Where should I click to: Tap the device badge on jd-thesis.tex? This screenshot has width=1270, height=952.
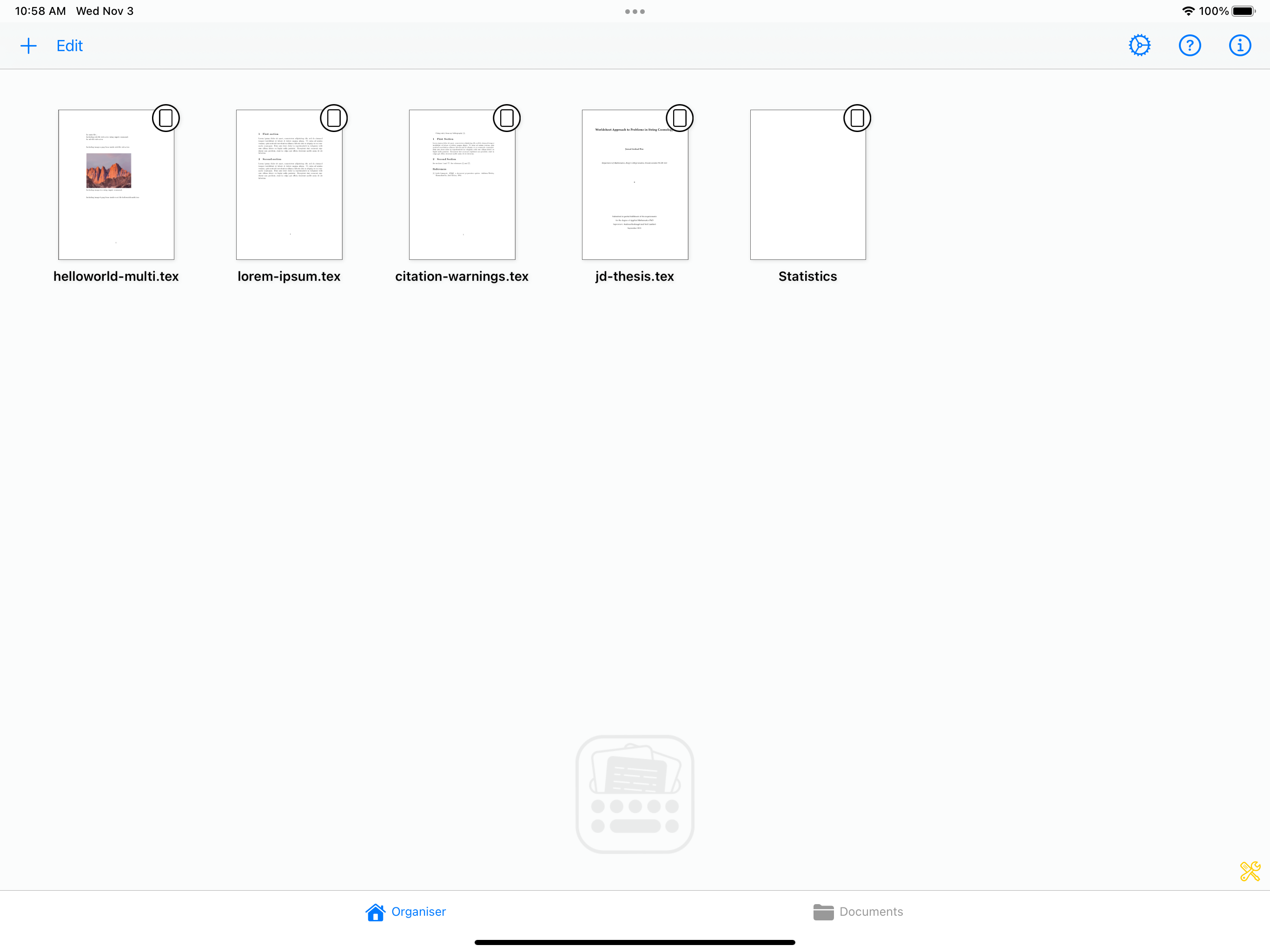pos(679,118)
